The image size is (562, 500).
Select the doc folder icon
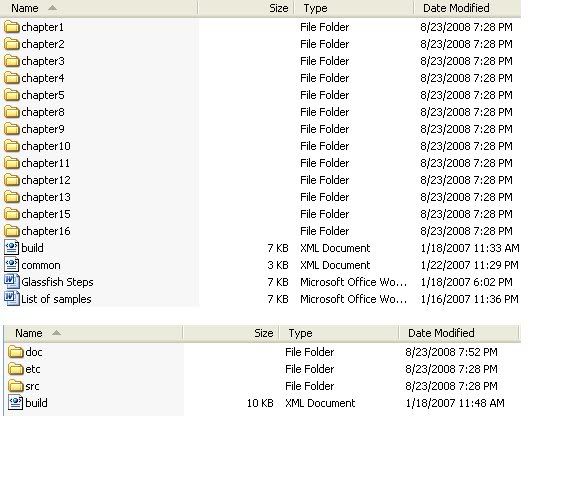point(16,352)
